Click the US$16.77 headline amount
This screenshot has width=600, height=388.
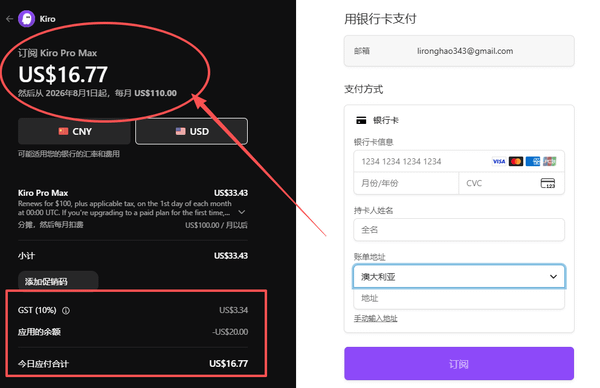(63, 74)
